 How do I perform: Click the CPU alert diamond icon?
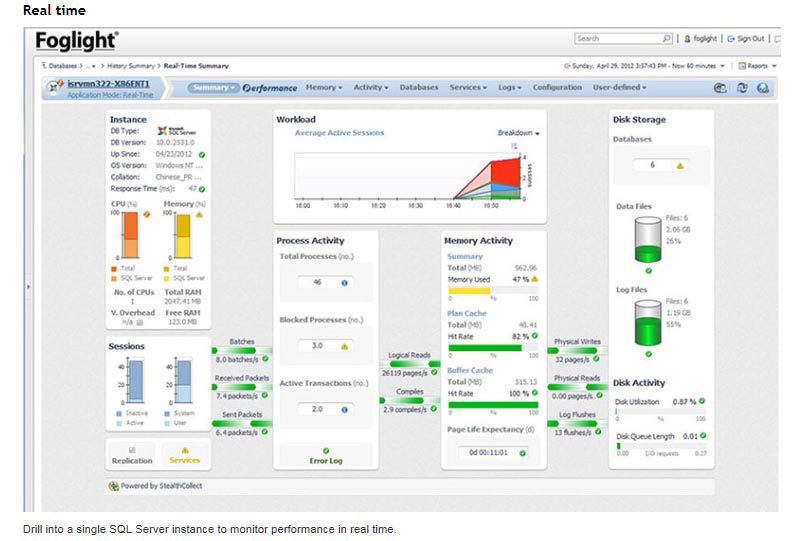click(x=147, y=214)
